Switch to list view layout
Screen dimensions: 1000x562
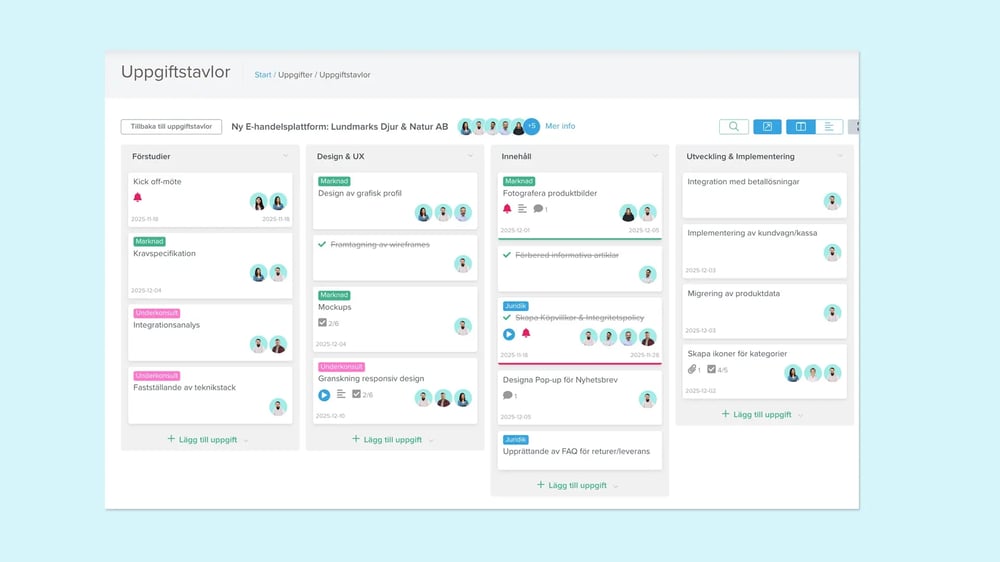[x=829, y=127]
